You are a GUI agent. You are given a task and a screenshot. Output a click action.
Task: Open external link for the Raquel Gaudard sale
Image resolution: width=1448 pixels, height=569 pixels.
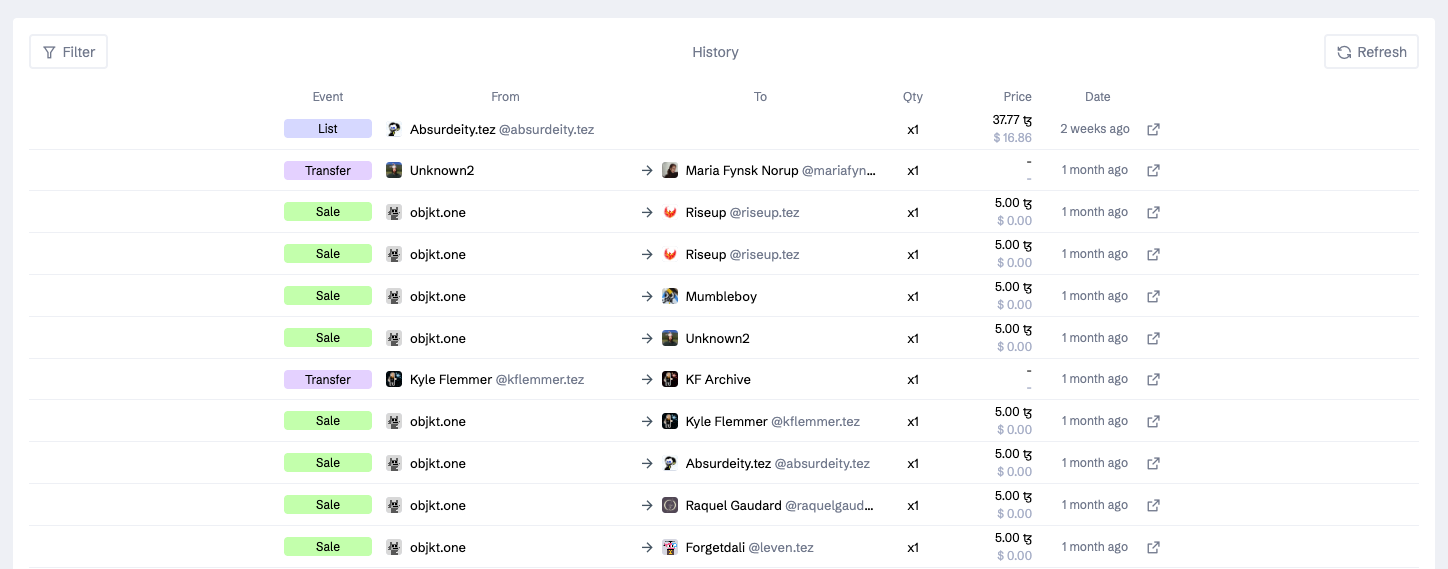click(1153, 505)
